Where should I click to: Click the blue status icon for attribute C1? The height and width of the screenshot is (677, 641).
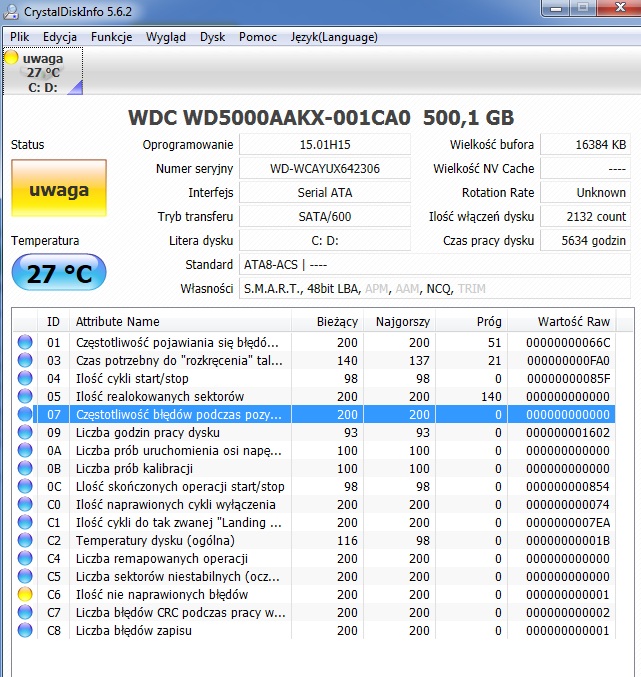coord(25,522)
